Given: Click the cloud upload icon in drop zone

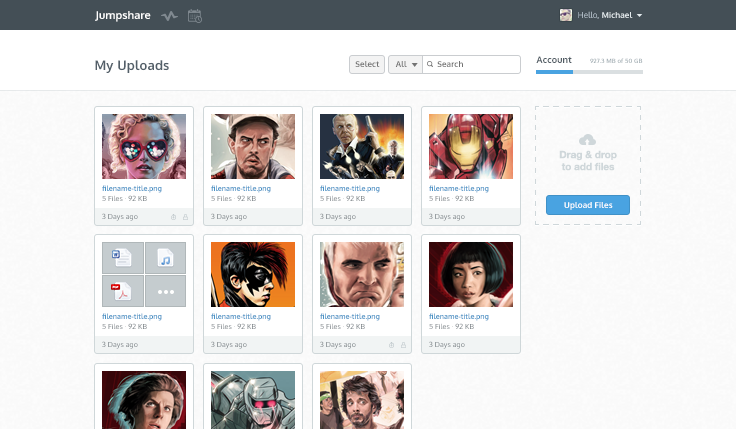Looking at the screenshot, I should pyautogui.click(x=588, y=139).
